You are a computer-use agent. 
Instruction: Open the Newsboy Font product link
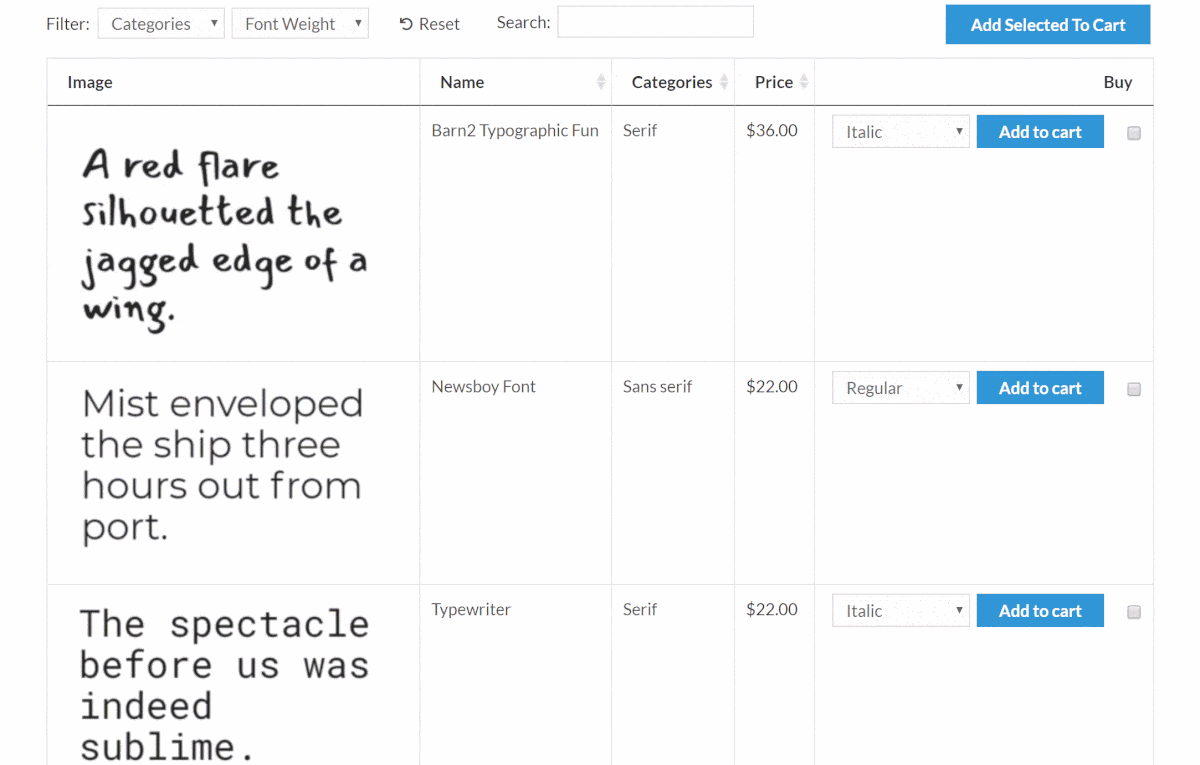click(x=483, y=386)
